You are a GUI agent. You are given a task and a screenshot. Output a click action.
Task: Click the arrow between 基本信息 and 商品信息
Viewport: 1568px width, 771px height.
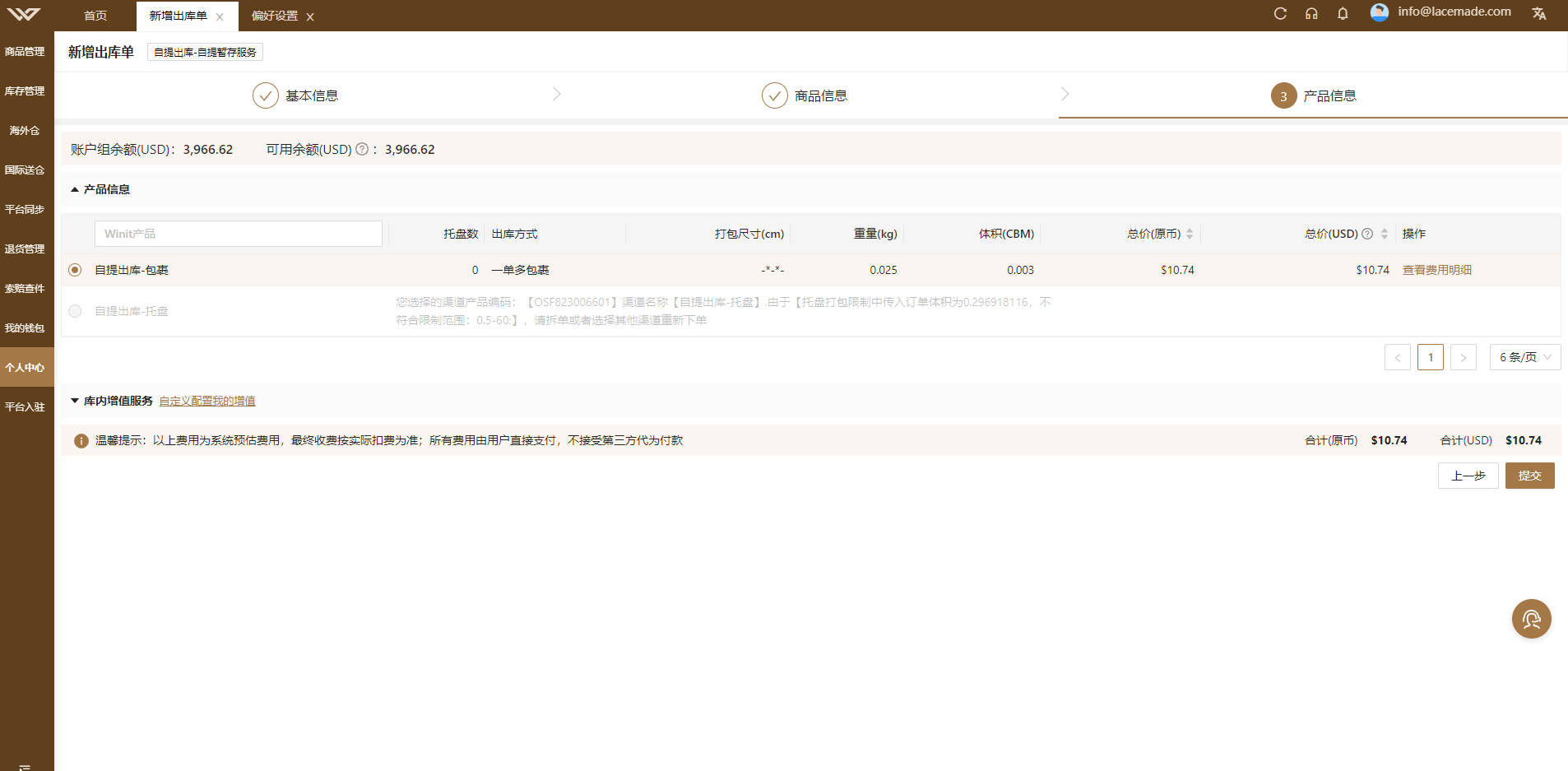557,94
